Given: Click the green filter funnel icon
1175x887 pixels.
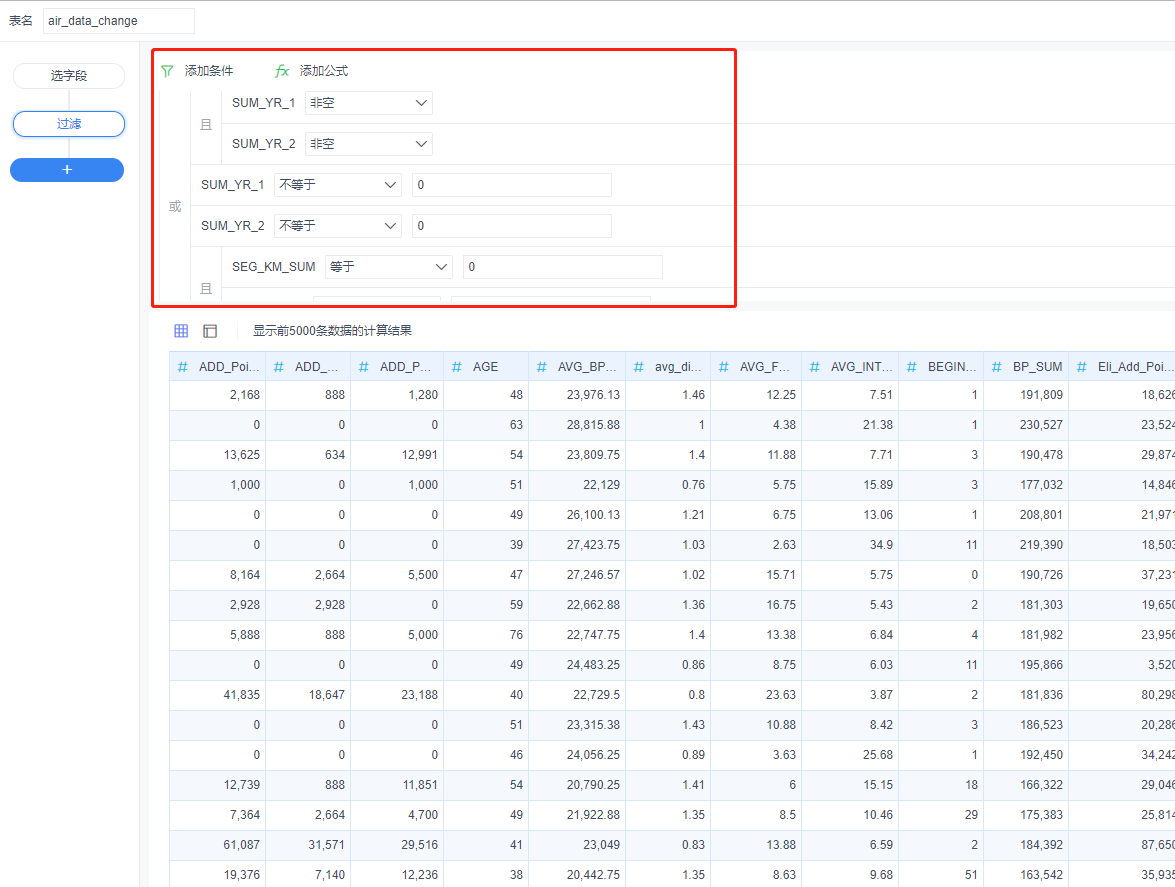Looking at the screenshot, I should coord(167,71).
